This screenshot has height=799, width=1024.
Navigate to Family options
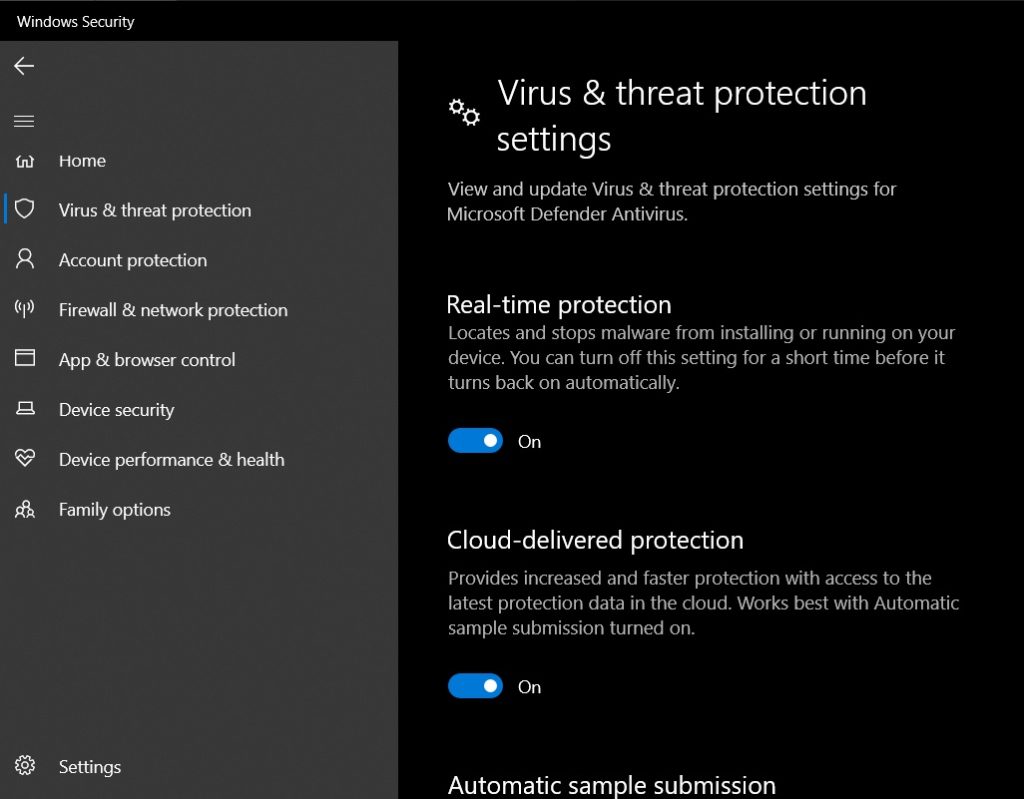click(114, 509)
